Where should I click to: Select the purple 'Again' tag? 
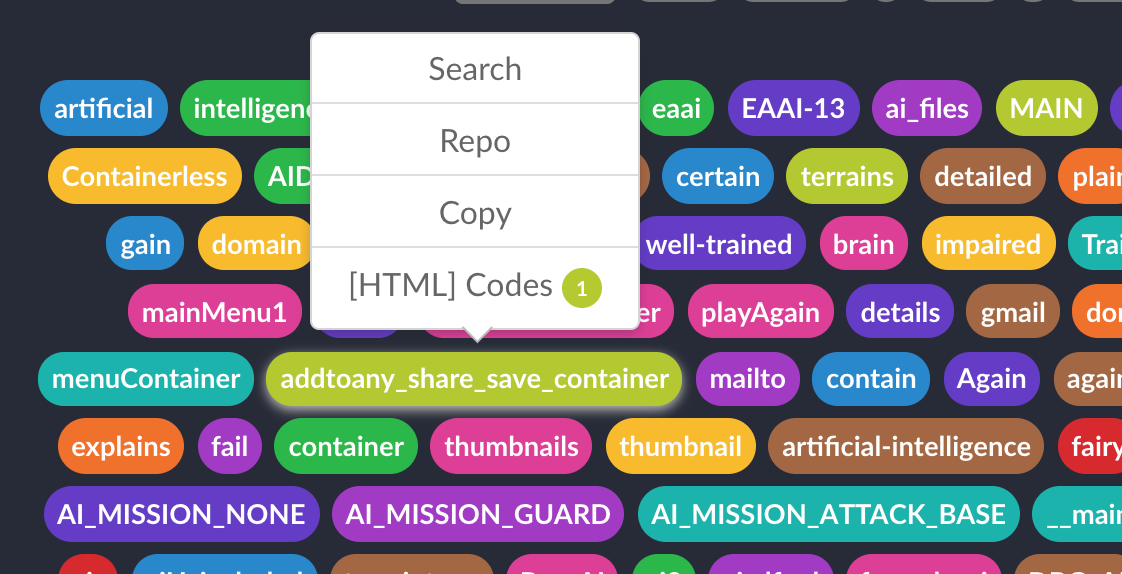992,379
